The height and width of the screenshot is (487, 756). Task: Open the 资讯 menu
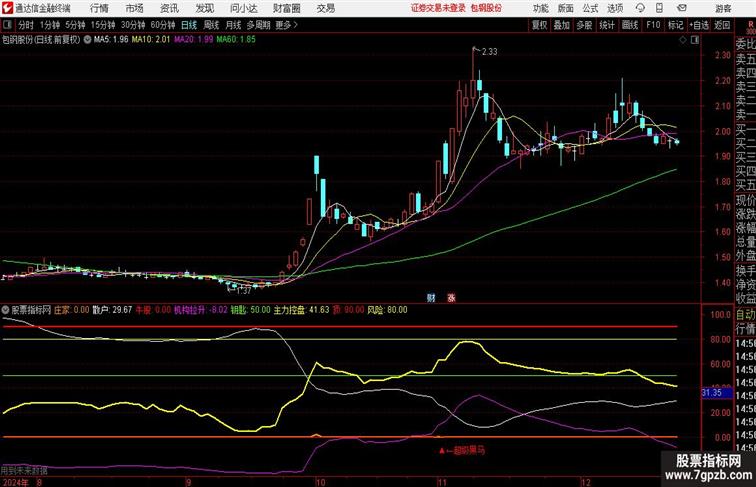click(169, 8)
